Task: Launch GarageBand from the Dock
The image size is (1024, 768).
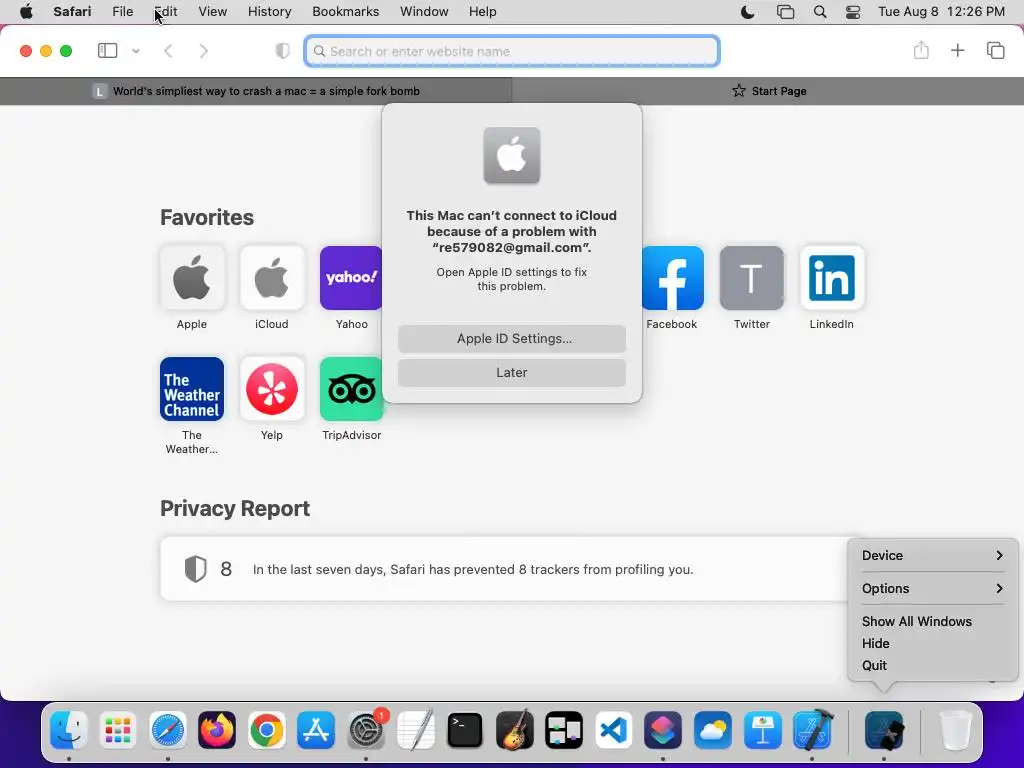Action: tap(515, 730)
